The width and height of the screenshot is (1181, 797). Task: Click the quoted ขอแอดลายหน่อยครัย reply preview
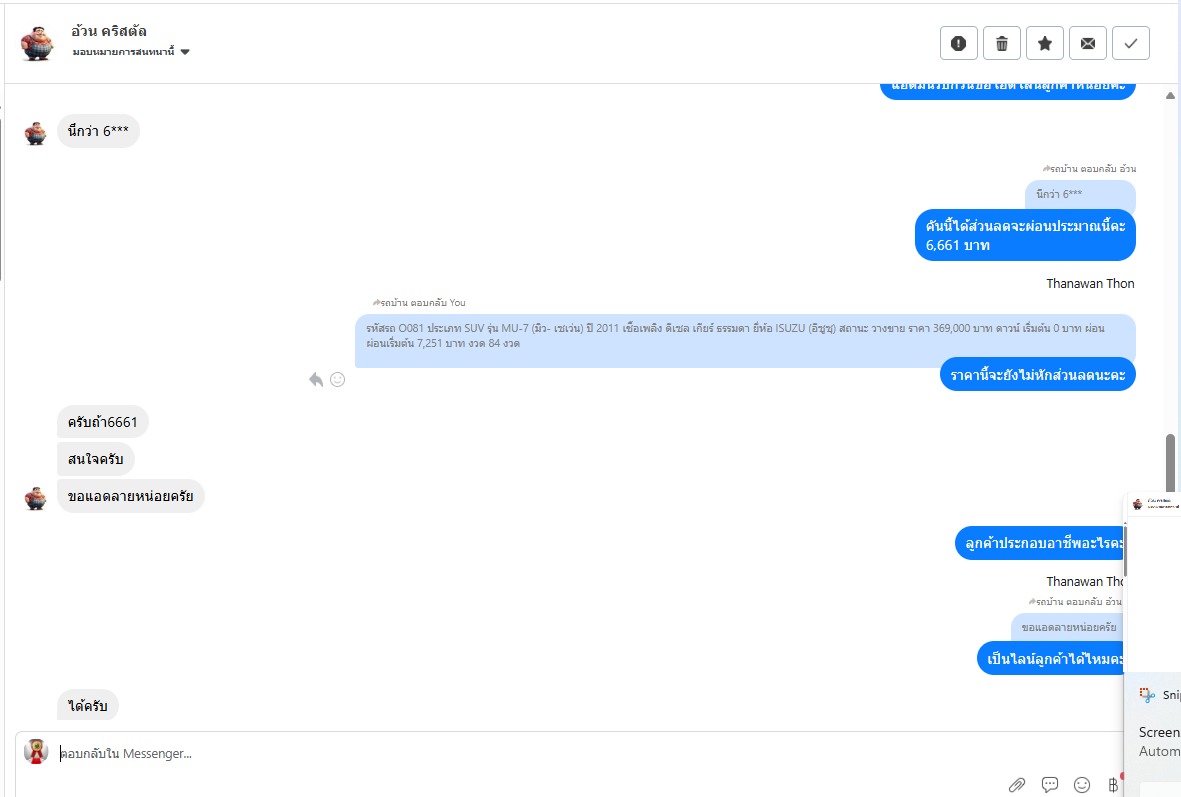click(x=1068, y=627)
